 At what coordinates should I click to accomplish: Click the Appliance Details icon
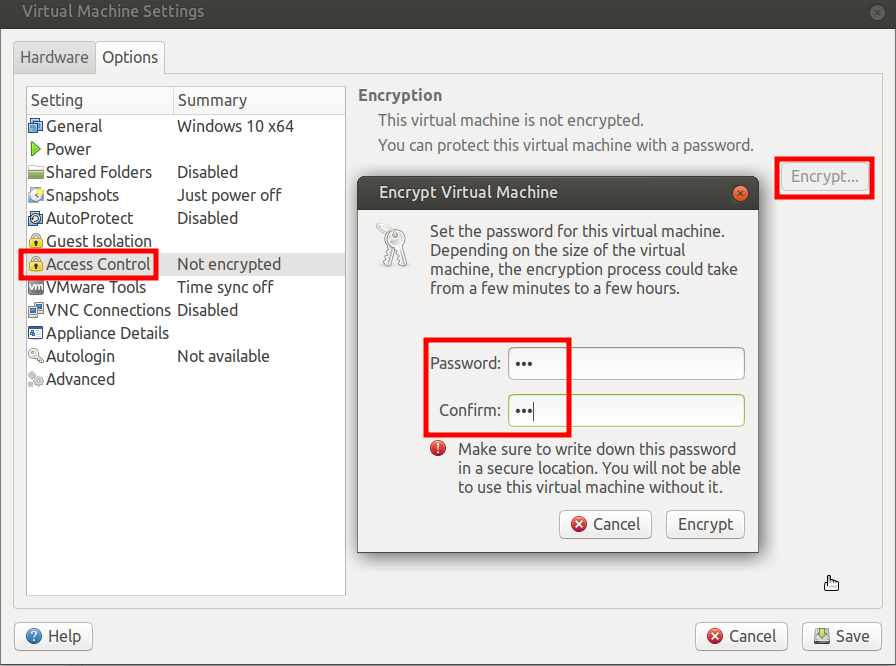[x=35, y=333]
